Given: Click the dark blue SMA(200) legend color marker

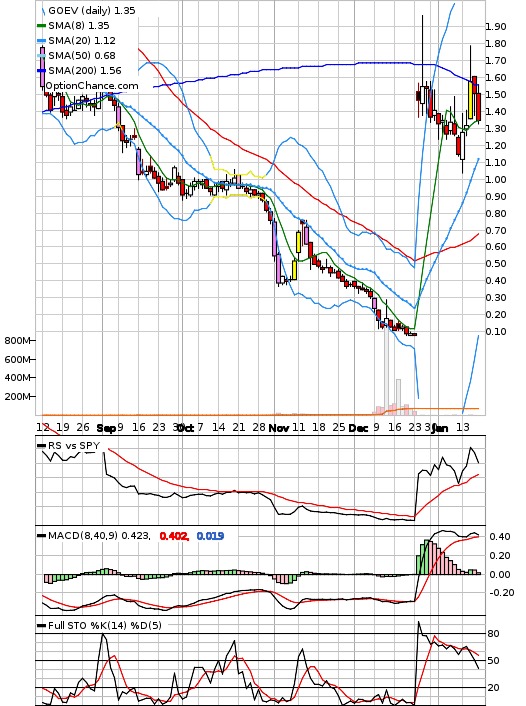Looking at the screenshot, I should (x=41, y=71).
